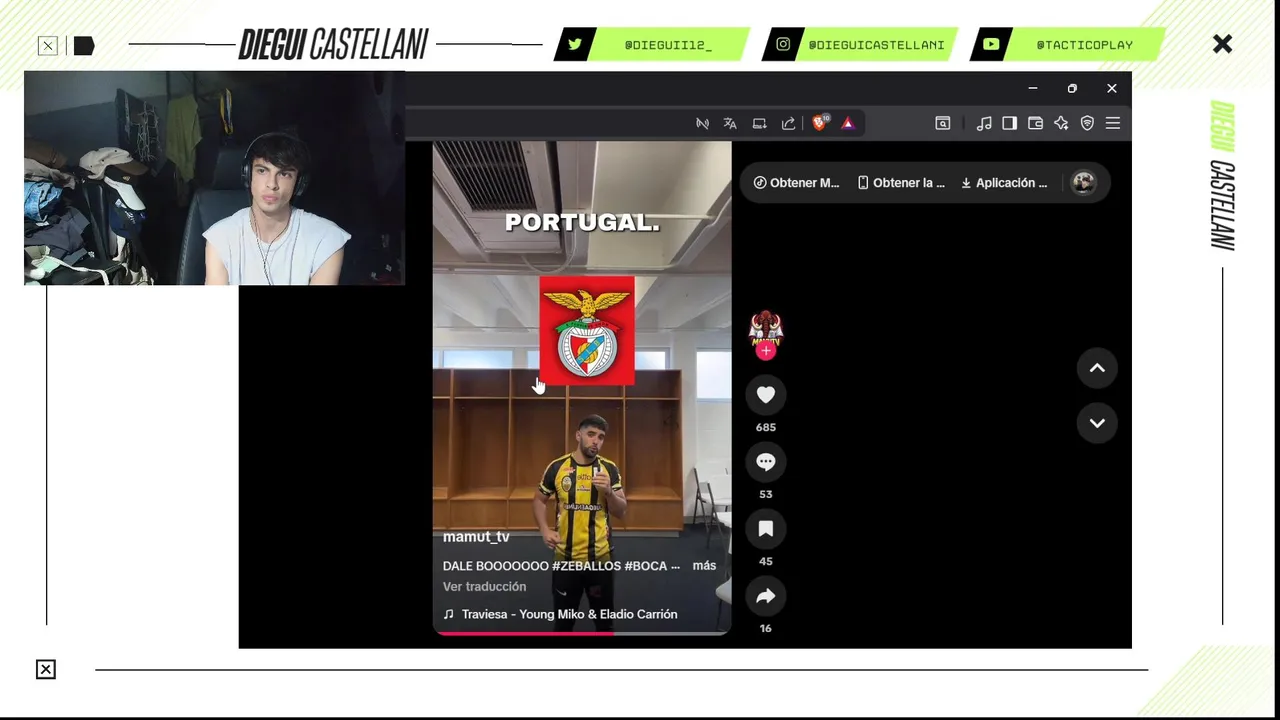Open the Brave Rewards triangle icon
Screen dimensions: 1280x720
coord(847,123)
